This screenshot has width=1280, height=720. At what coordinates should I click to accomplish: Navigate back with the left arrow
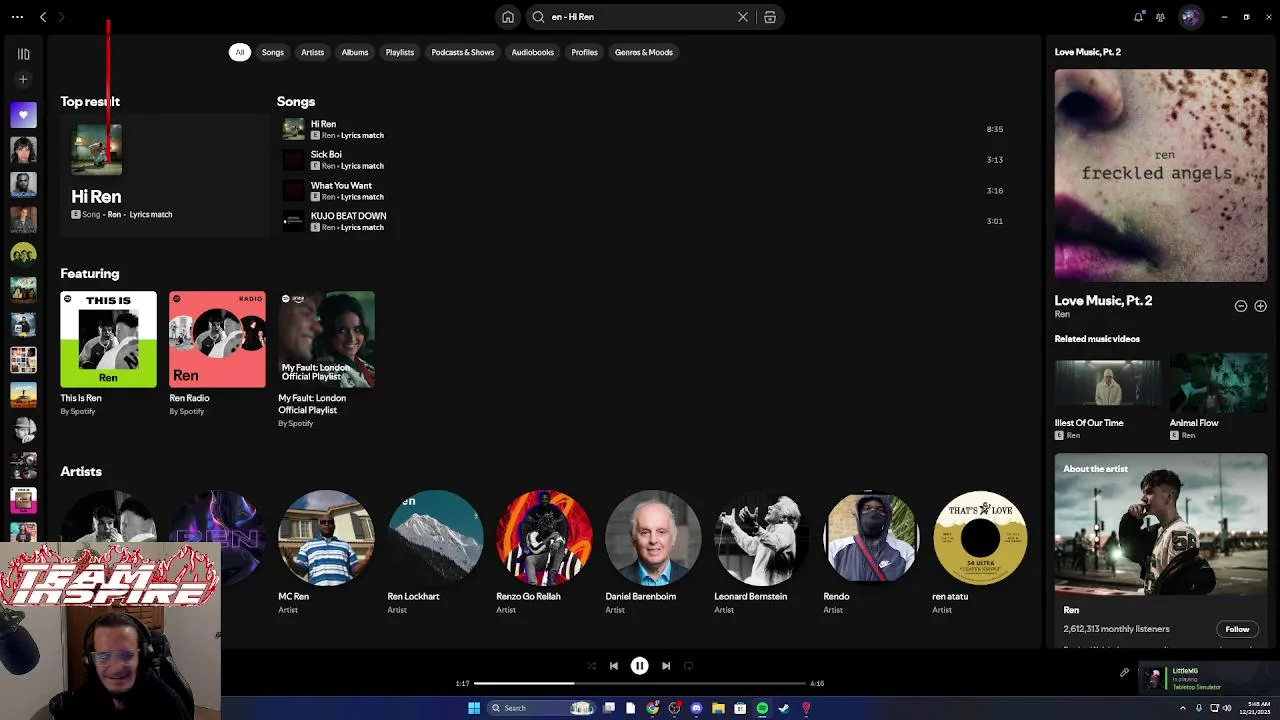tap(43, 17)
